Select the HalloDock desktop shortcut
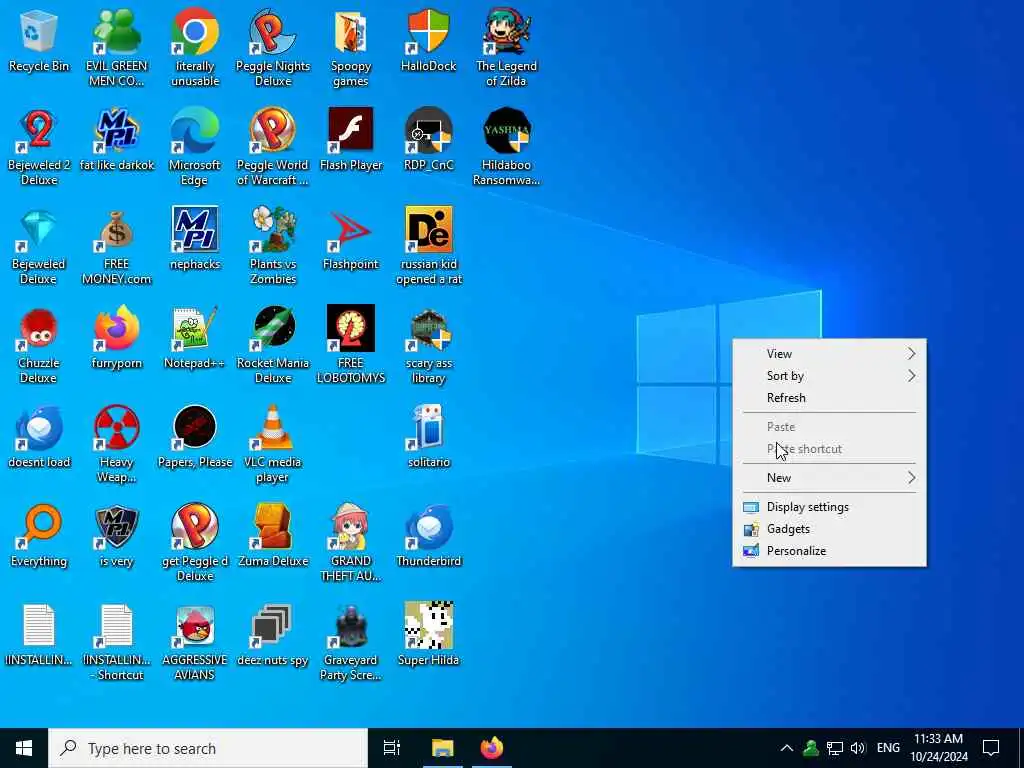 pyautogui.click(x=428, y=41)
